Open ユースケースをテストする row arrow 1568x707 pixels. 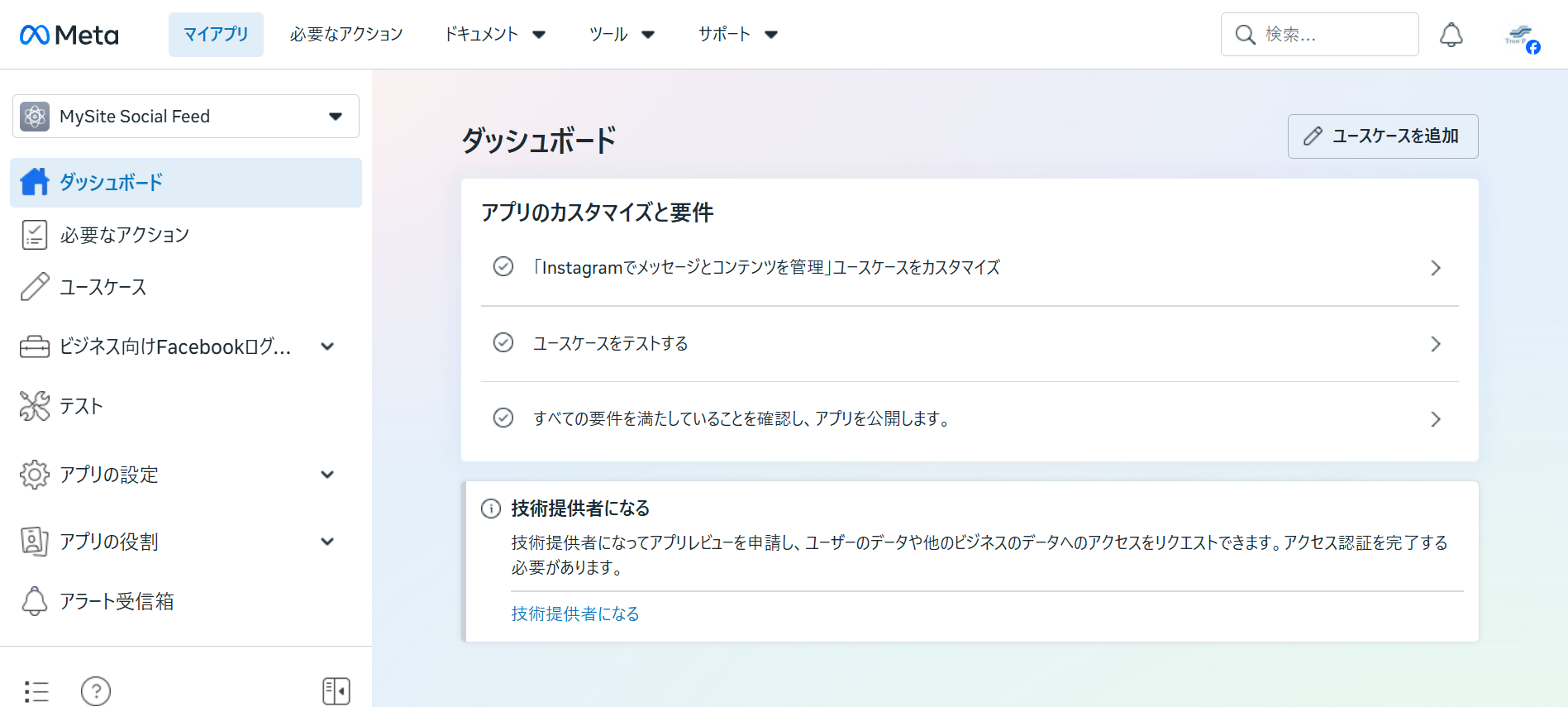pos(1436,344)
